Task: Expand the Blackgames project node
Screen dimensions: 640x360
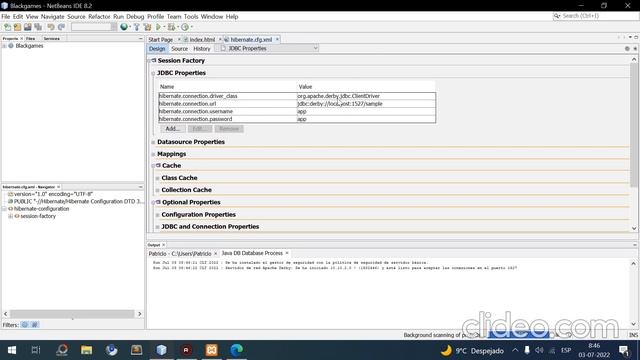Action: (x=4, y=46)
